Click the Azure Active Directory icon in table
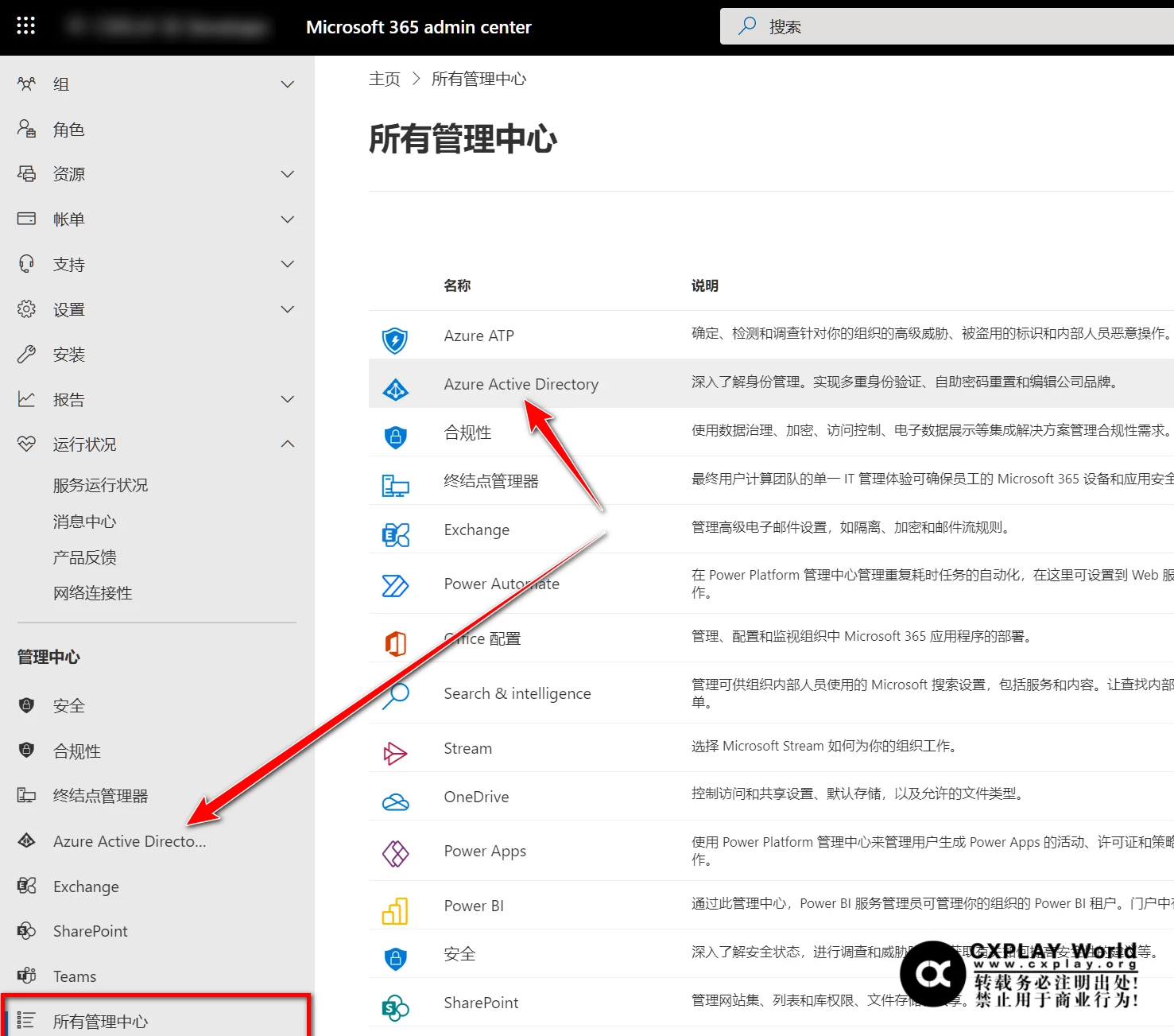This screenshot has height=1036, width=1174. point(395,390)
